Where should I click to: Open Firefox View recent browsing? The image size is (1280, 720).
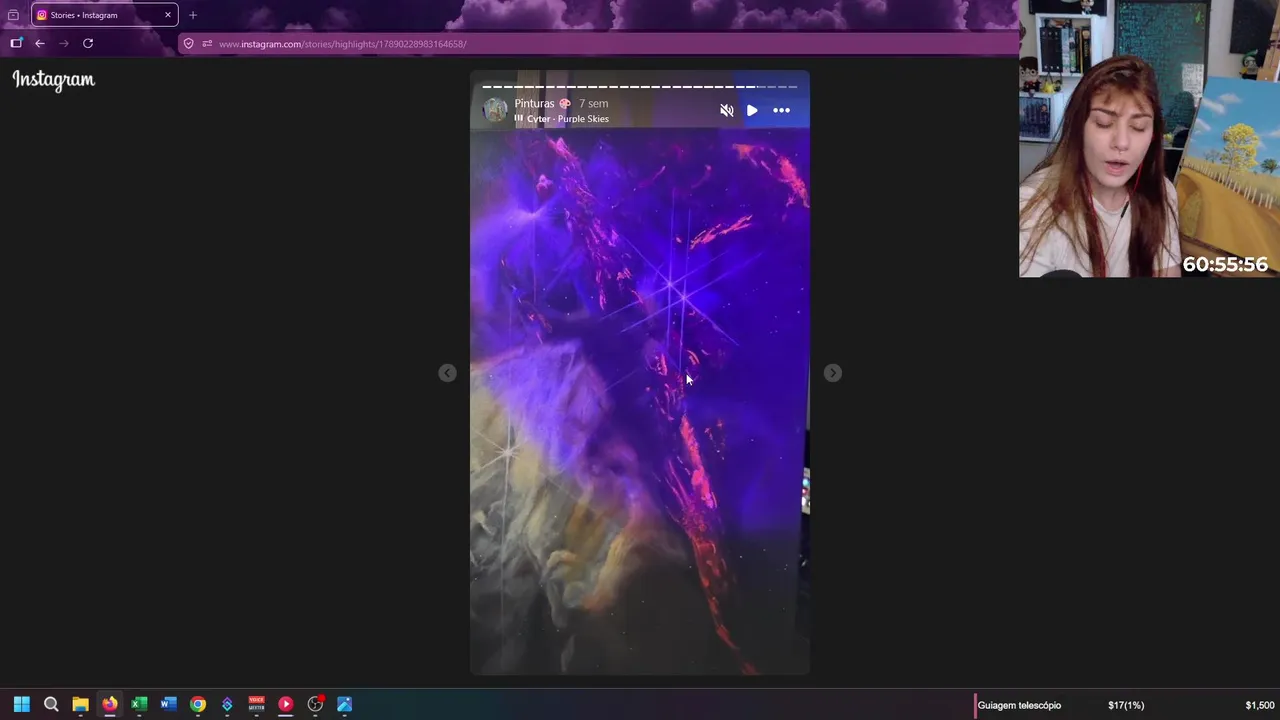[x=13, y=15]
